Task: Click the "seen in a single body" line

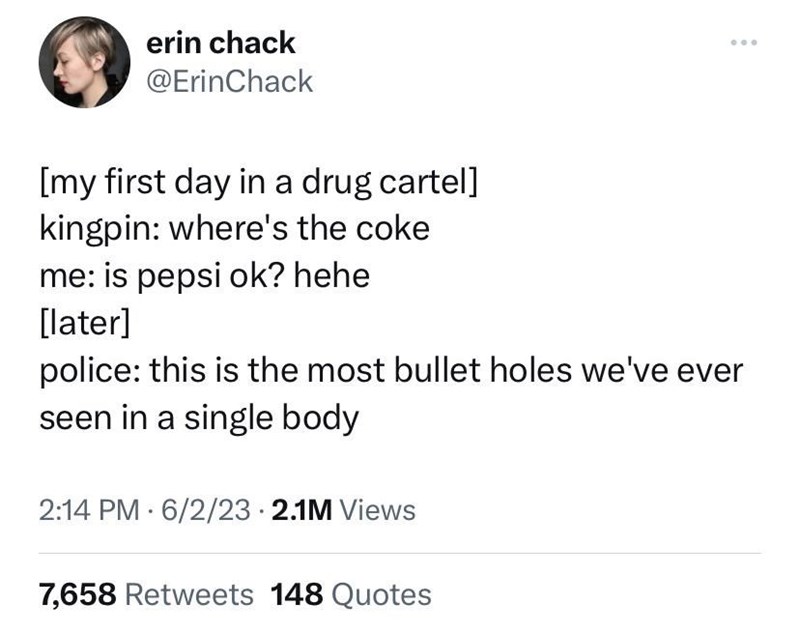Action: click(x=198, y=416)
